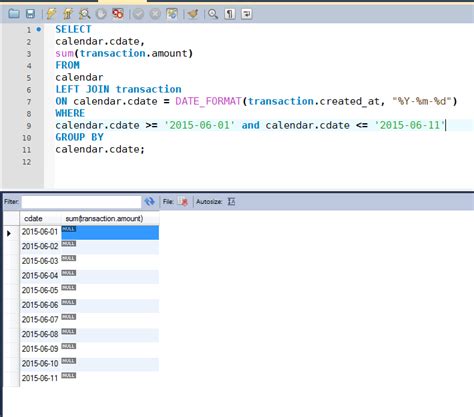Viewport: 474px width, 417px height.
Task: Toggle continue-on-error icon in toolbar
Action: point(118,14)
